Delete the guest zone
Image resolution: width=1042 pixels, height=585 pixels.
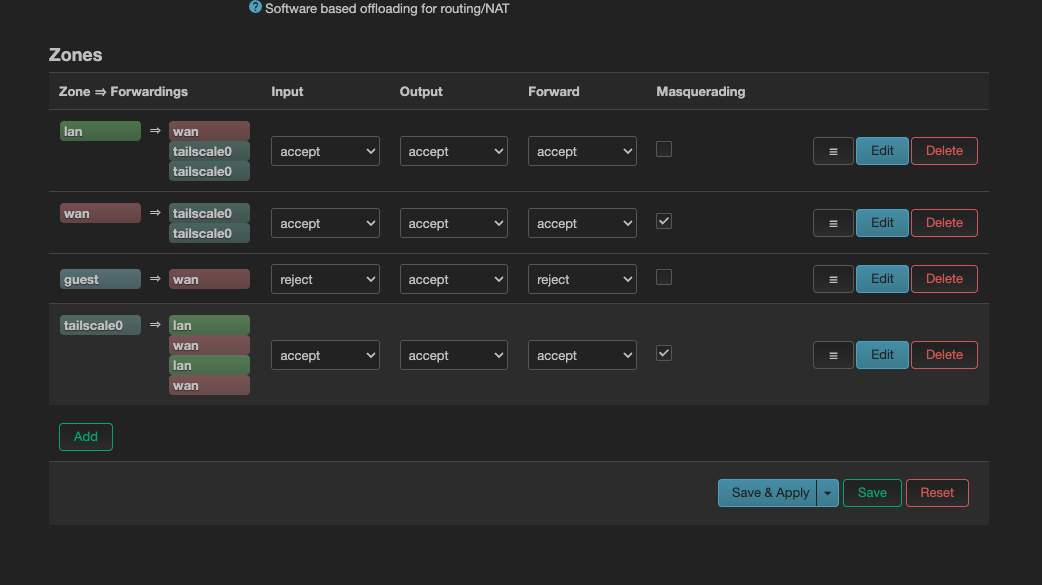click(944, 279)
